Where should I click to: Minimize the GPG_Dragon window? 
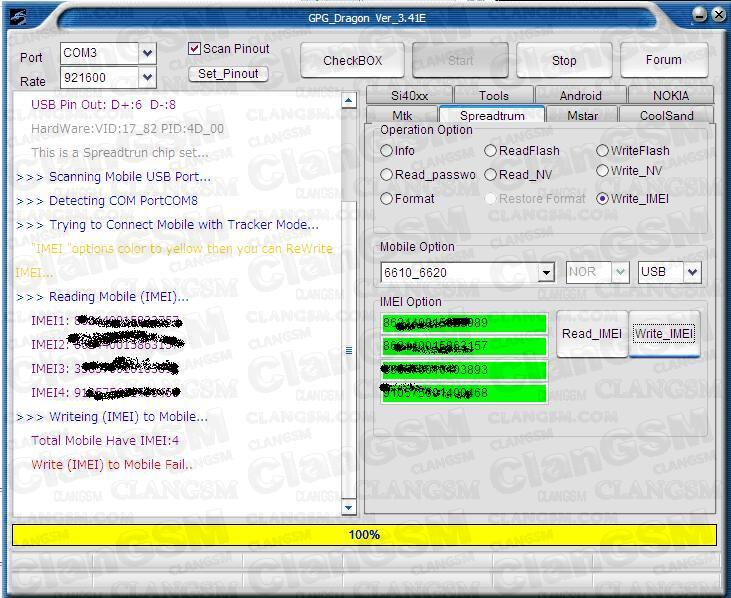point(699,14)
